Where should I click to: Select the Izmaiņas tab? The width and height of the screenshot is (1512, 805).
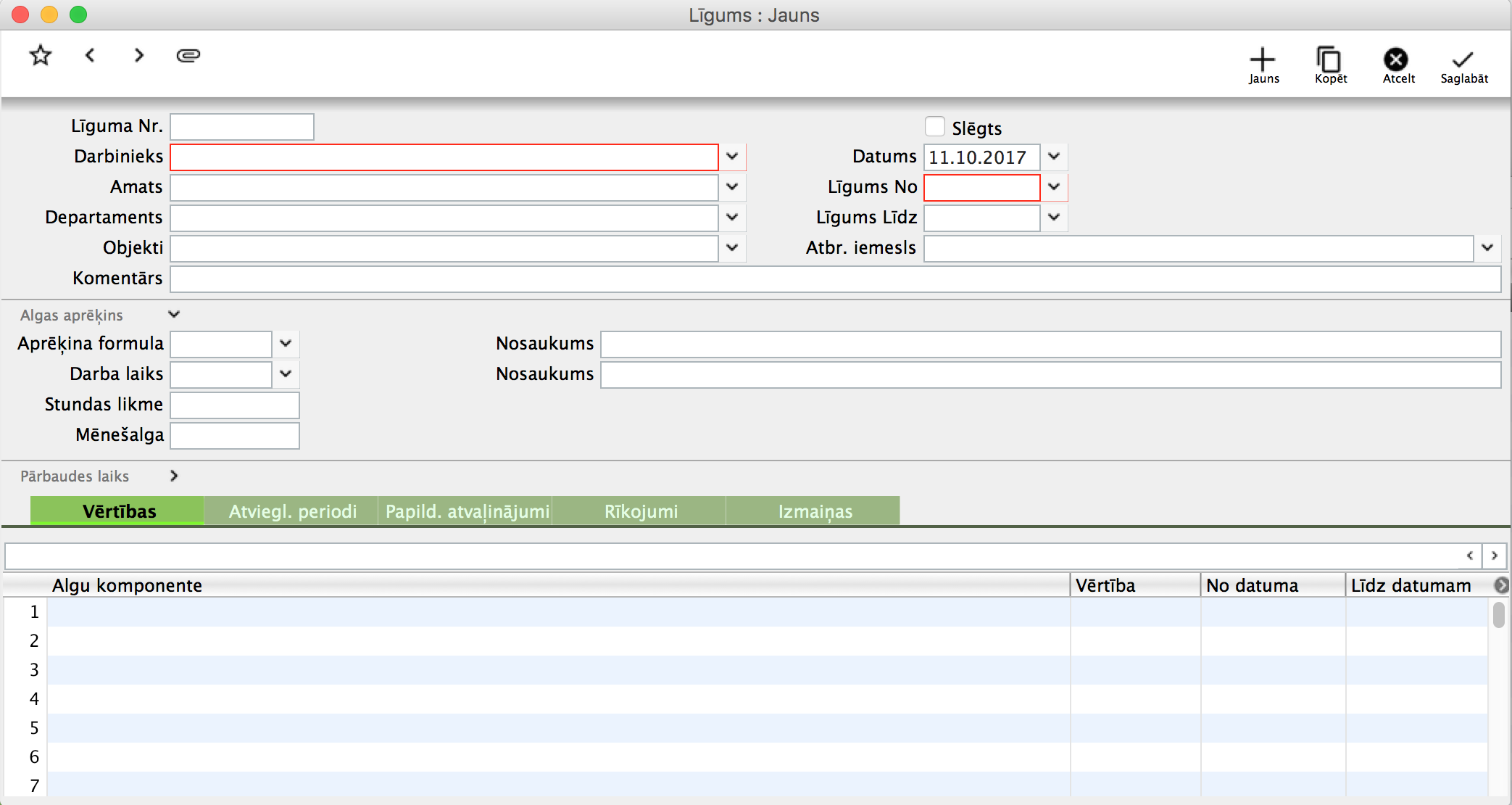(815, 511)
